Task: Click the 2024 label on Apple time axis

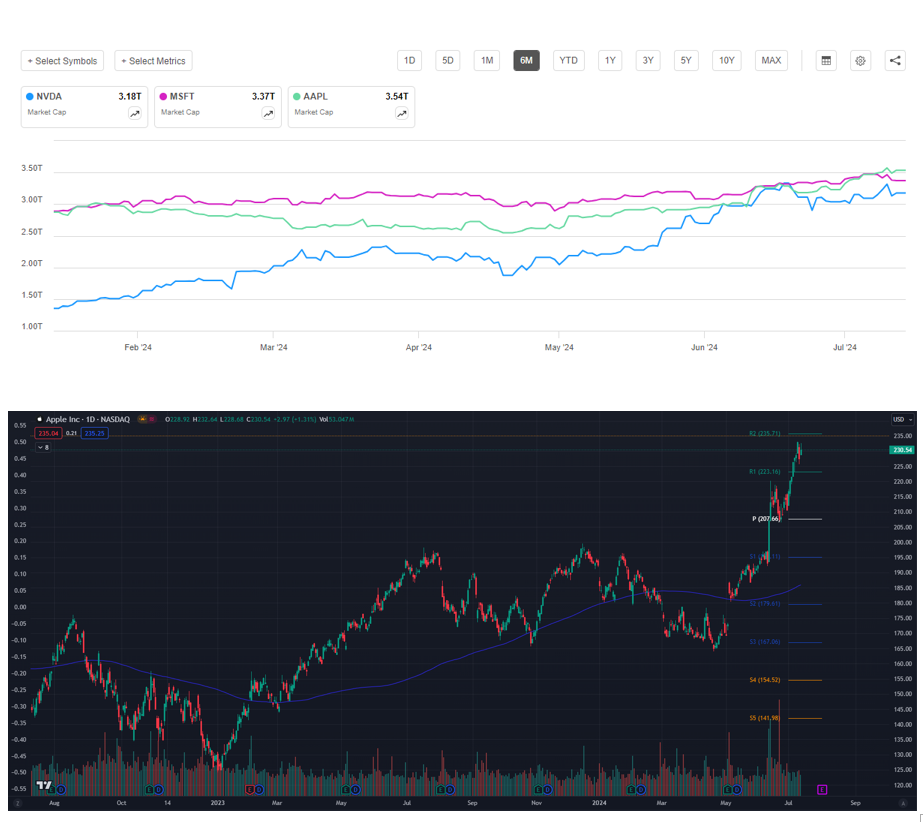Action: click(599, 803)
